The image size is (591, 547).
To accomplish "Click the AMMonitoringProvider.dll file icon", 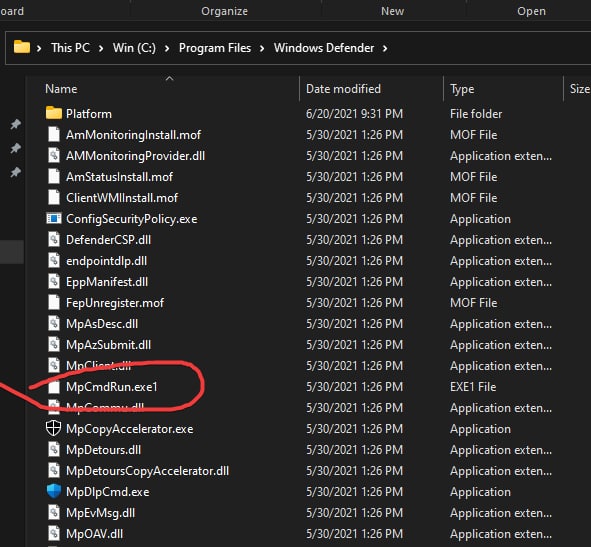I will click(54, 155).
